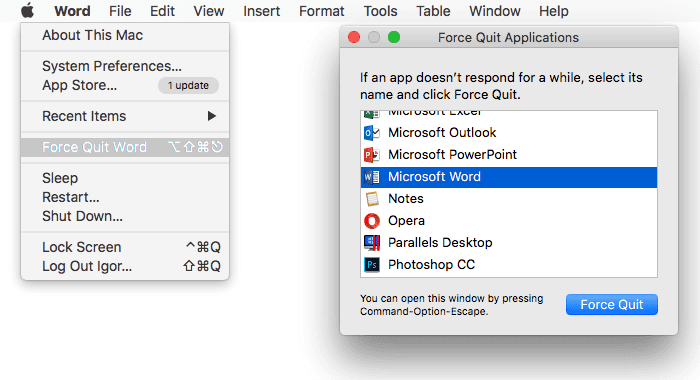Open the View menu
Image resolution: width=700 pixels, height=380 pixels.
208,11
